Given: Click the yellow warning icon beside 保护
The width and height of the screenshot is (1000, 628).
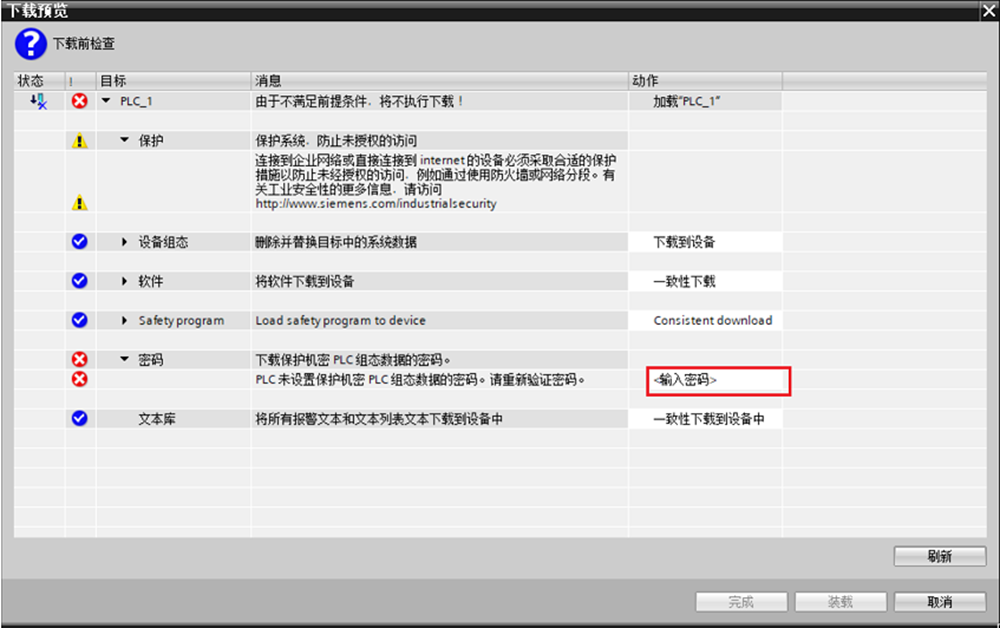Looking at the screenshot, I should click(80, 140).
